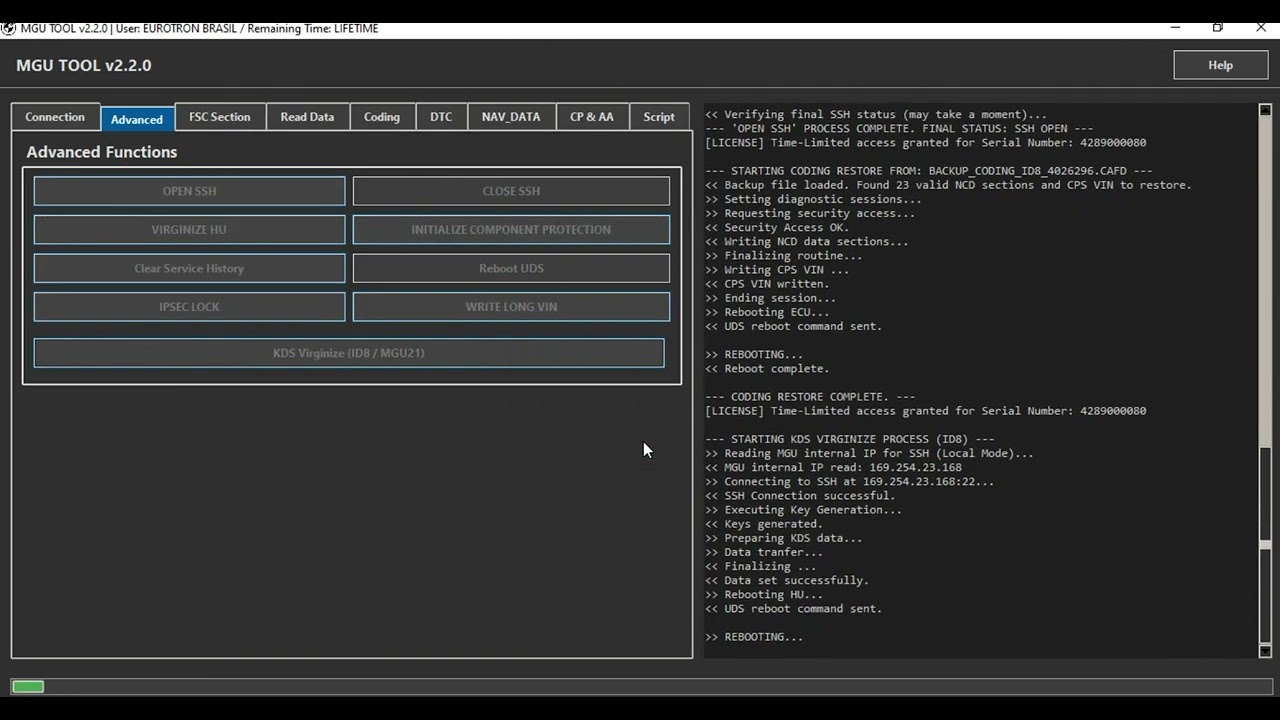Screen dimensions: 1280x720
Task: Switch to the DTC tab
Action: [x=441, y=117]
